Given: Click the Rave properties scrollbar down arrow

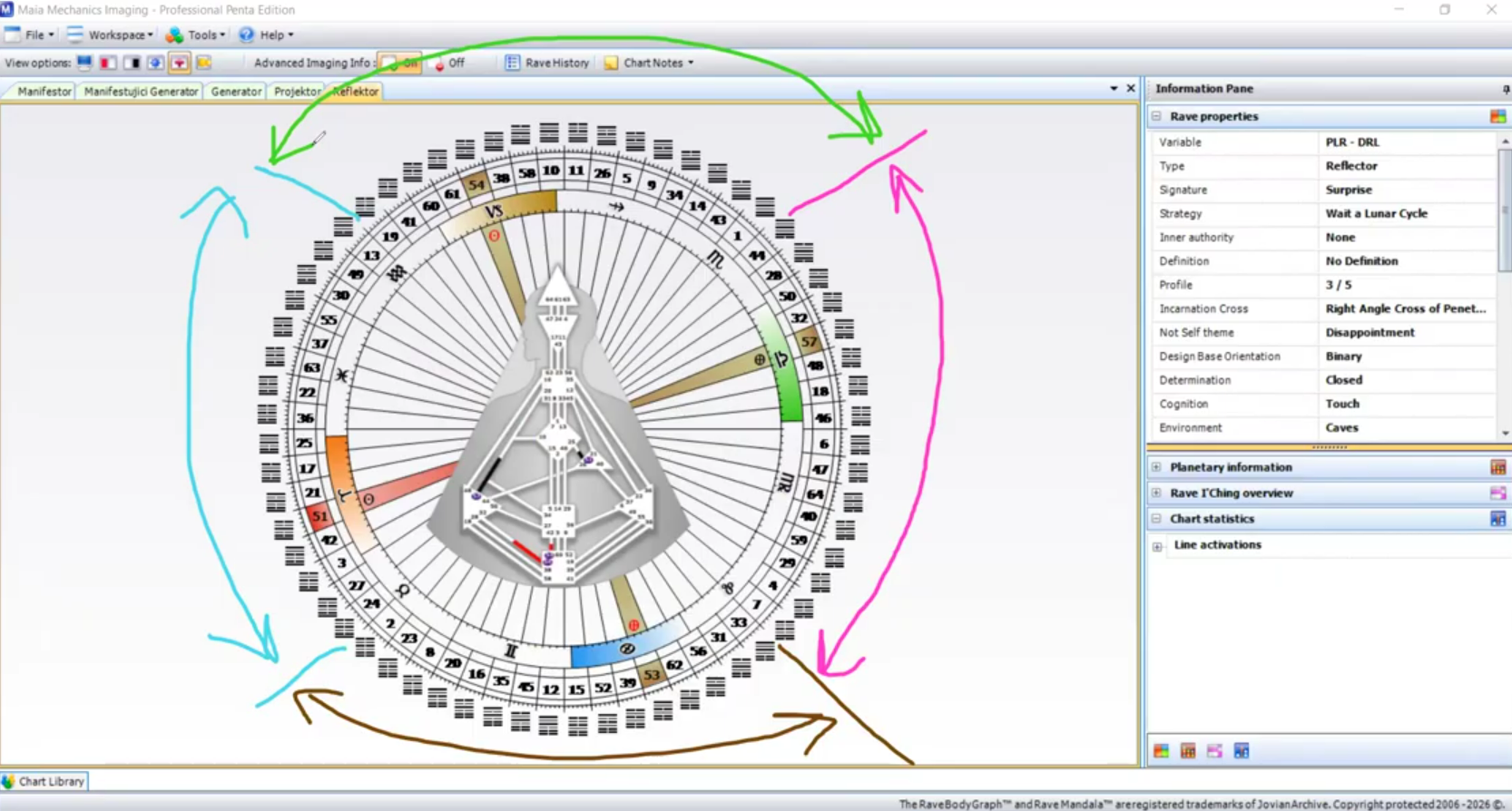Looking at the screenshot, I should click(1504, 433).
